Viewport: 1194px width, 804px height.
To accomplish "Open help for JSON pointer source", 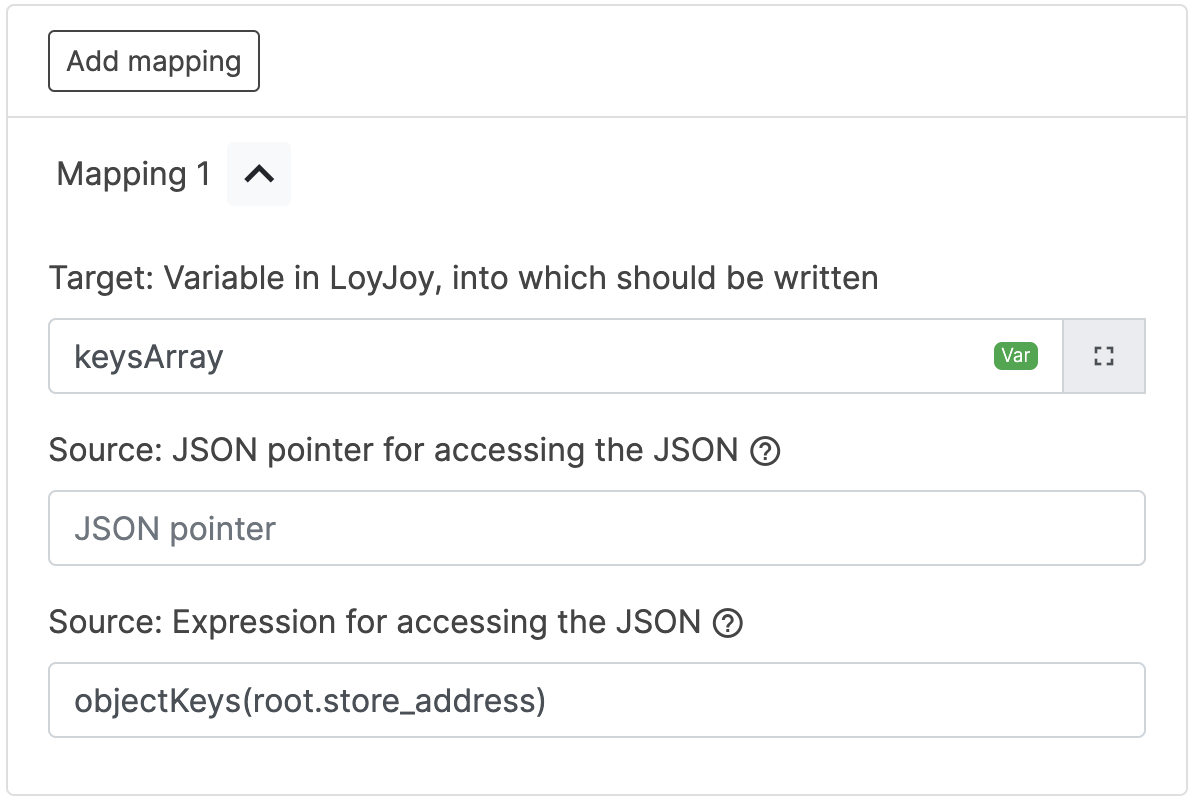I will (765, 452).
